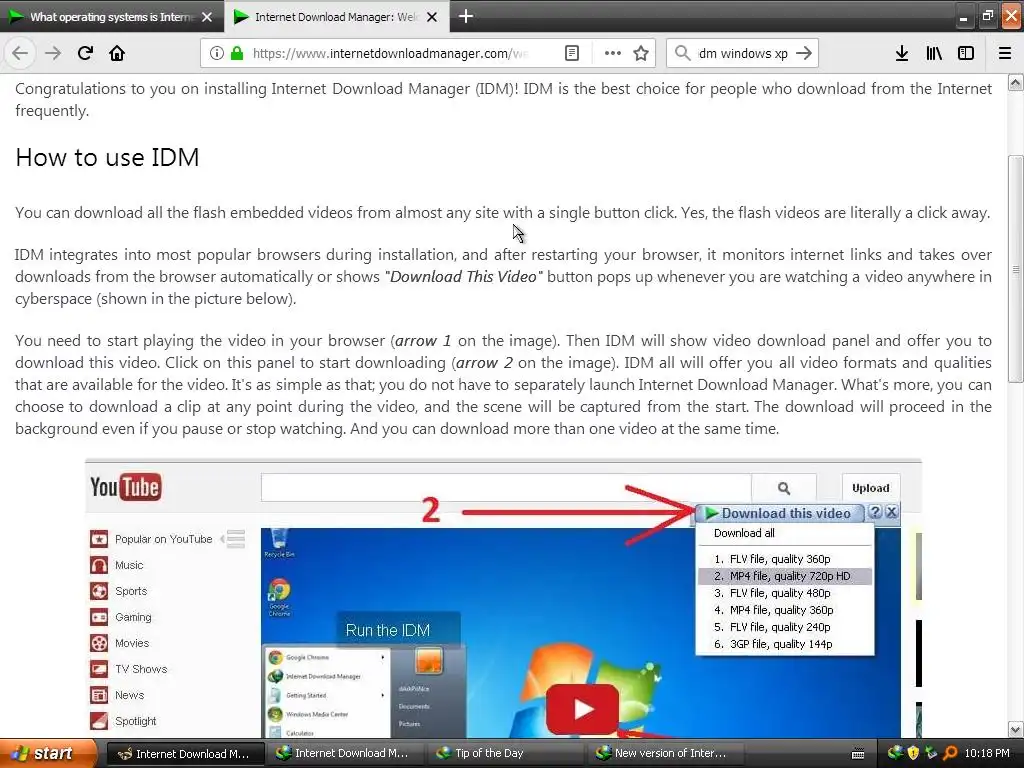Click the on-screen keyboard tray icon
This screenshot has width=1024, height=768.
coord(858,754)
